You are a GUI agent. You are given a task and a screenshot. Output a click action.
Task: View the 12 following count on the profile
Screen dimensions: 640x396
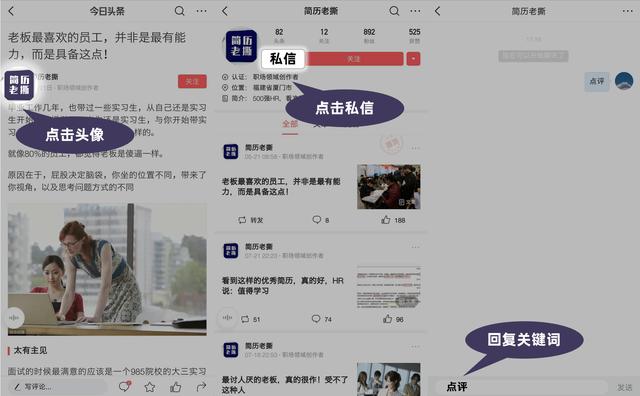pyautogui.click(x=324, y=35)
